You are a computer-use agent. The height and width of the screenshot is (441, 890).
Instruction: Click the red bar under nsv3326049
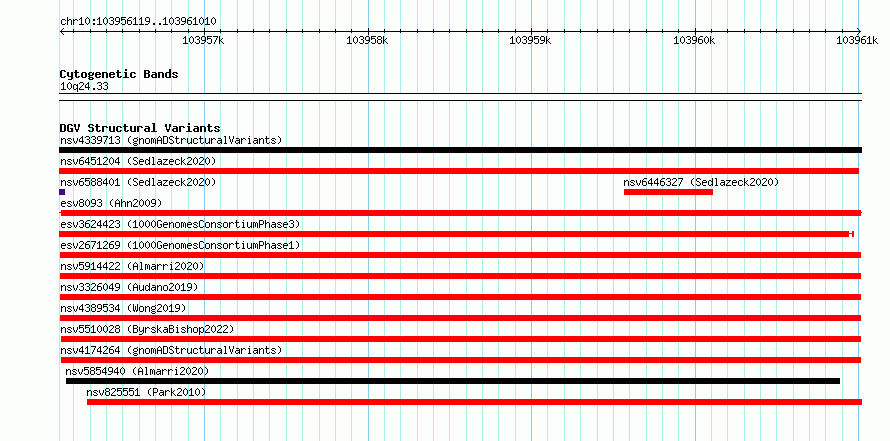[x=460, y=297]
